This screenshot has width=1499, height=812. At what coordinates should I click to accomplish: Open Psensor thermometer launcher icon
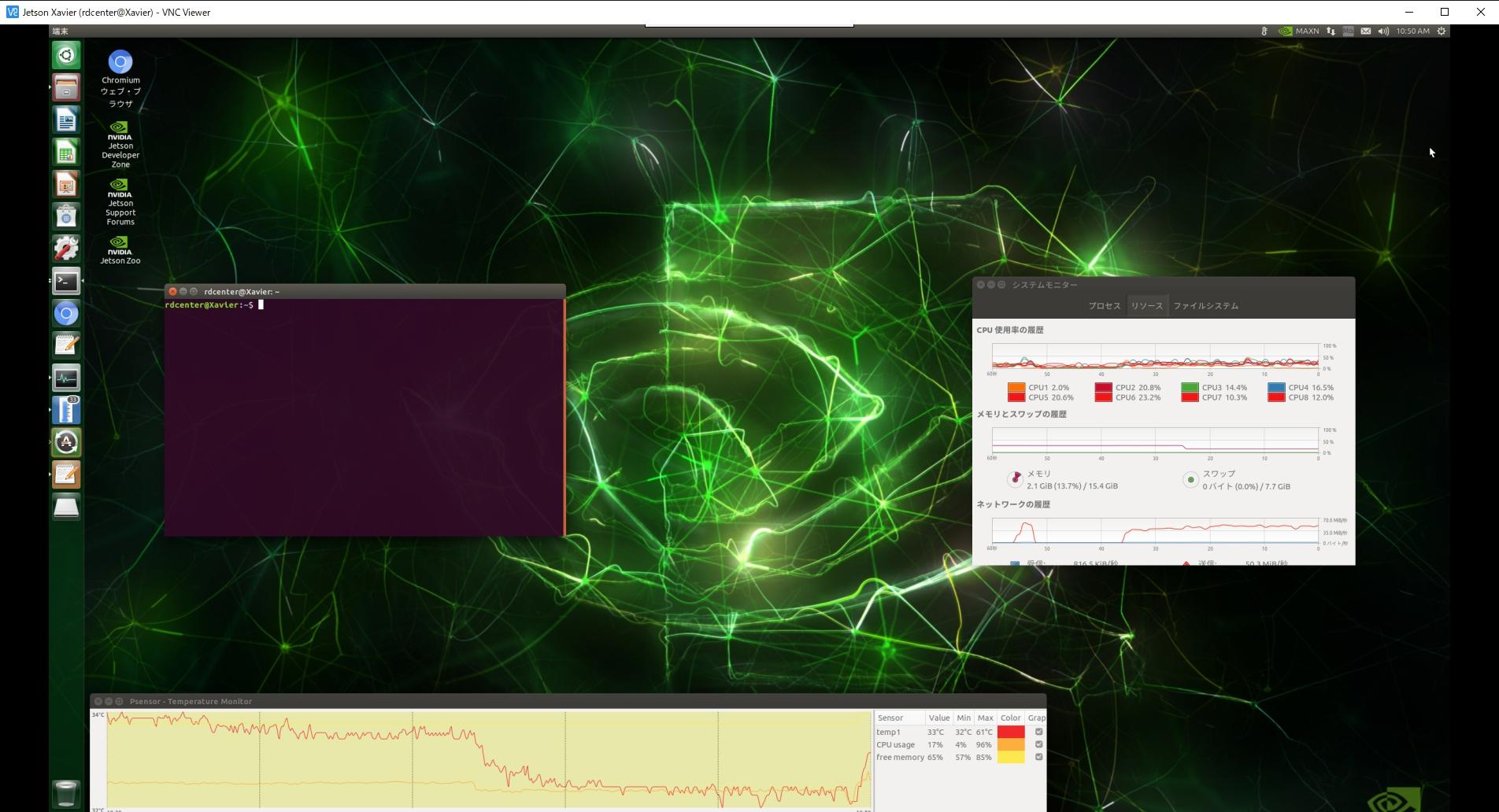(66, 410)
